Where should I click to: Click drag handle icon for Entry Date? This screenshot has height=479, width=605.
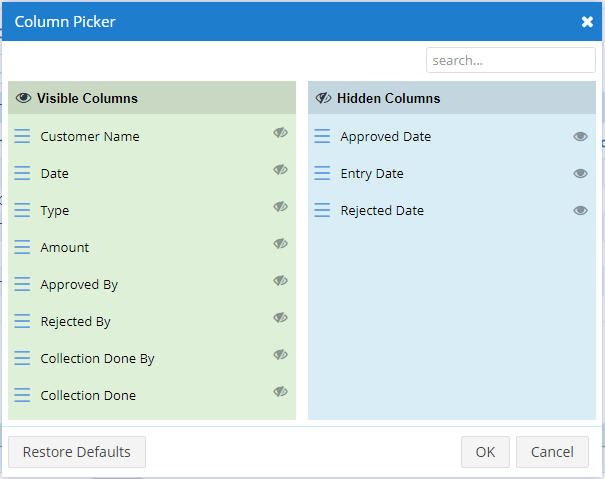(x=322, y=173)
